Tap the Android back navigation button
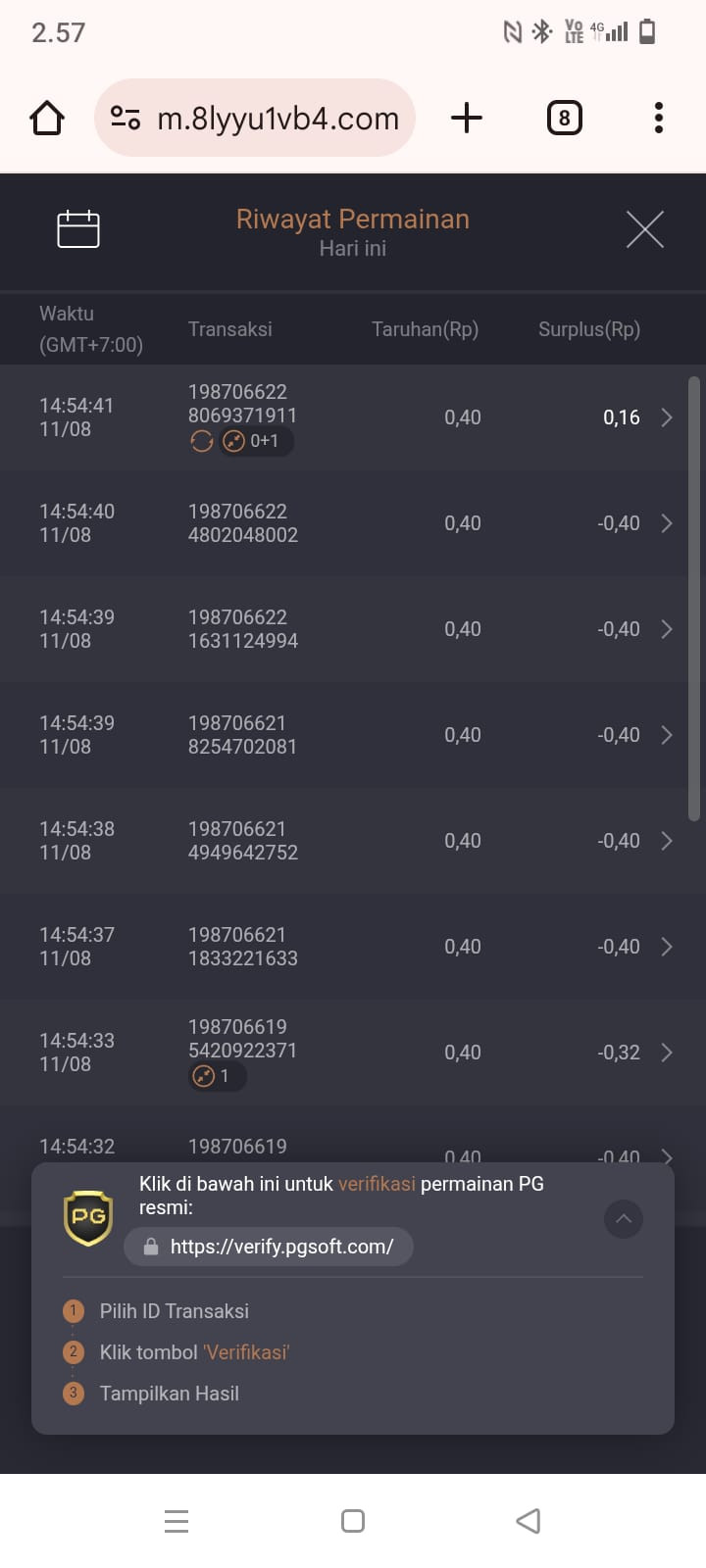This screenshot has height=1568, width=706. [x=528, y=1521]
